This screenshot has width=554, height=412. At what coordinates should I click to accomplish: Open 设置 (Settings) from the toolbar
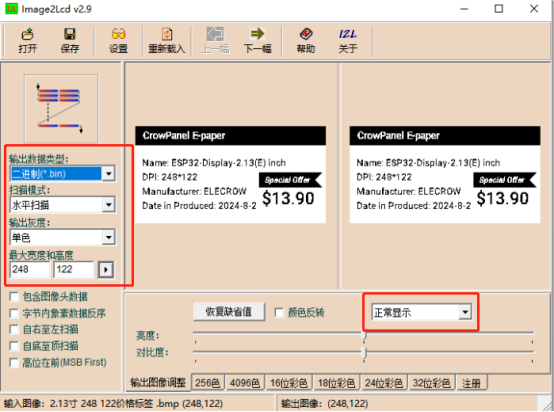click(118, 40)
